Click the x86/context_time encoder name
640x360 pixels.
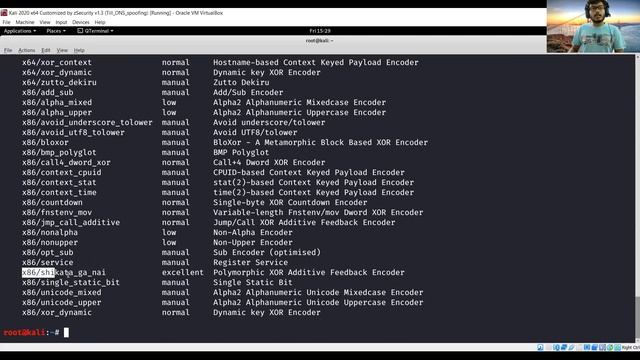click(x=59, y=192)
